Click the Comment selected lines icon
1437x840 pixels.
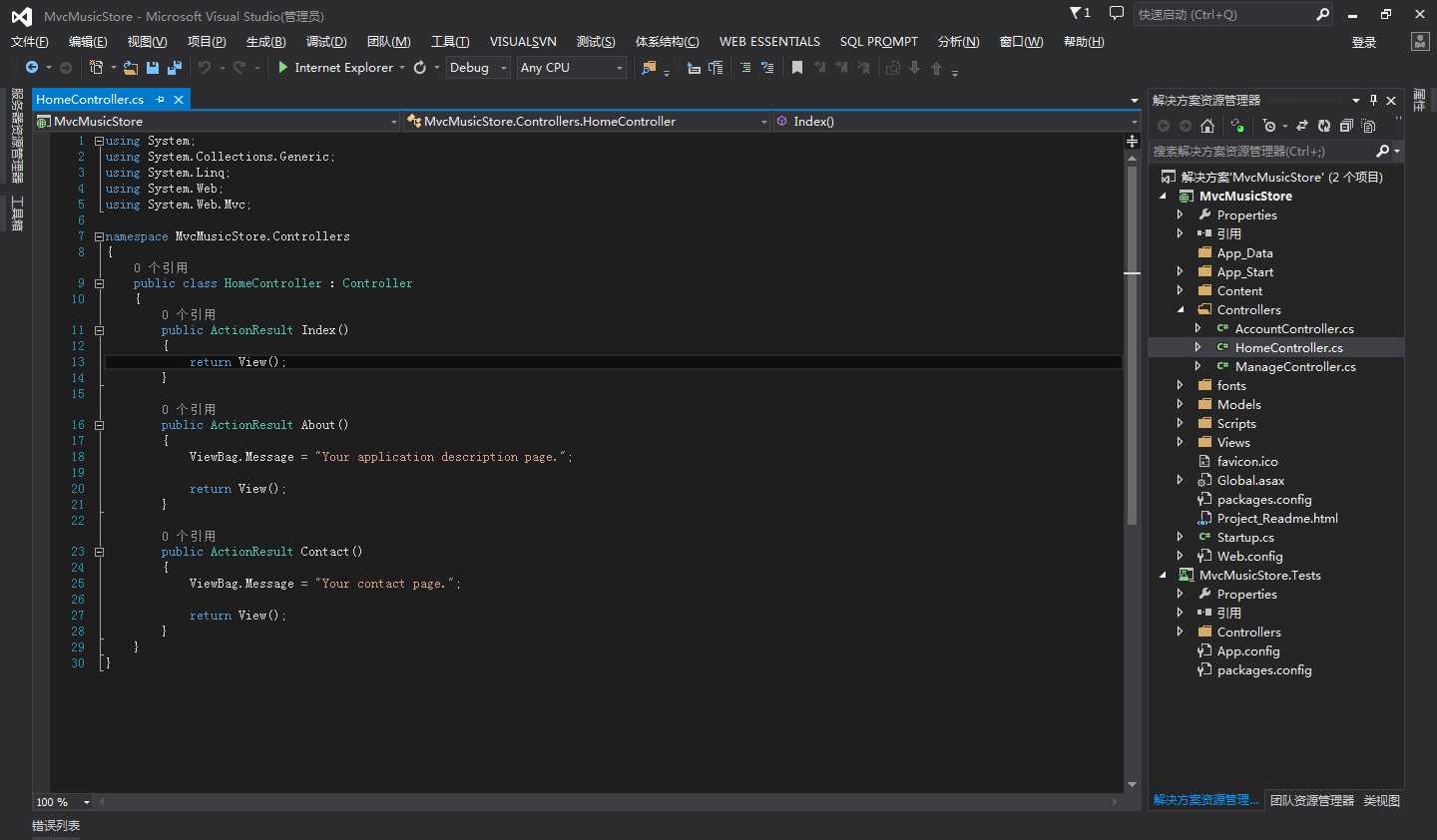coord(745,68)
